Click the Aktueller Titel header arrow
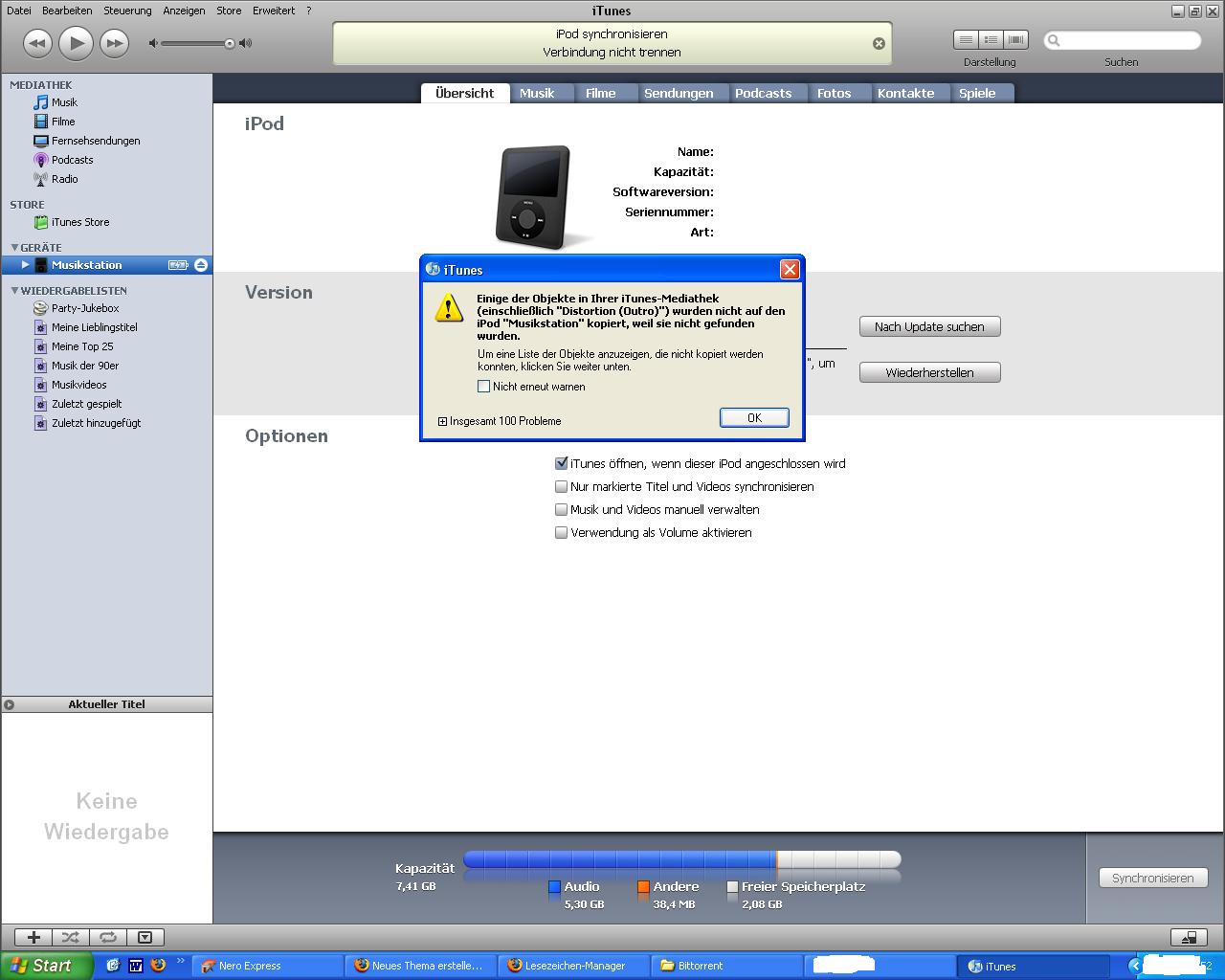This screenshot has width=1225, height=980. 9,704
